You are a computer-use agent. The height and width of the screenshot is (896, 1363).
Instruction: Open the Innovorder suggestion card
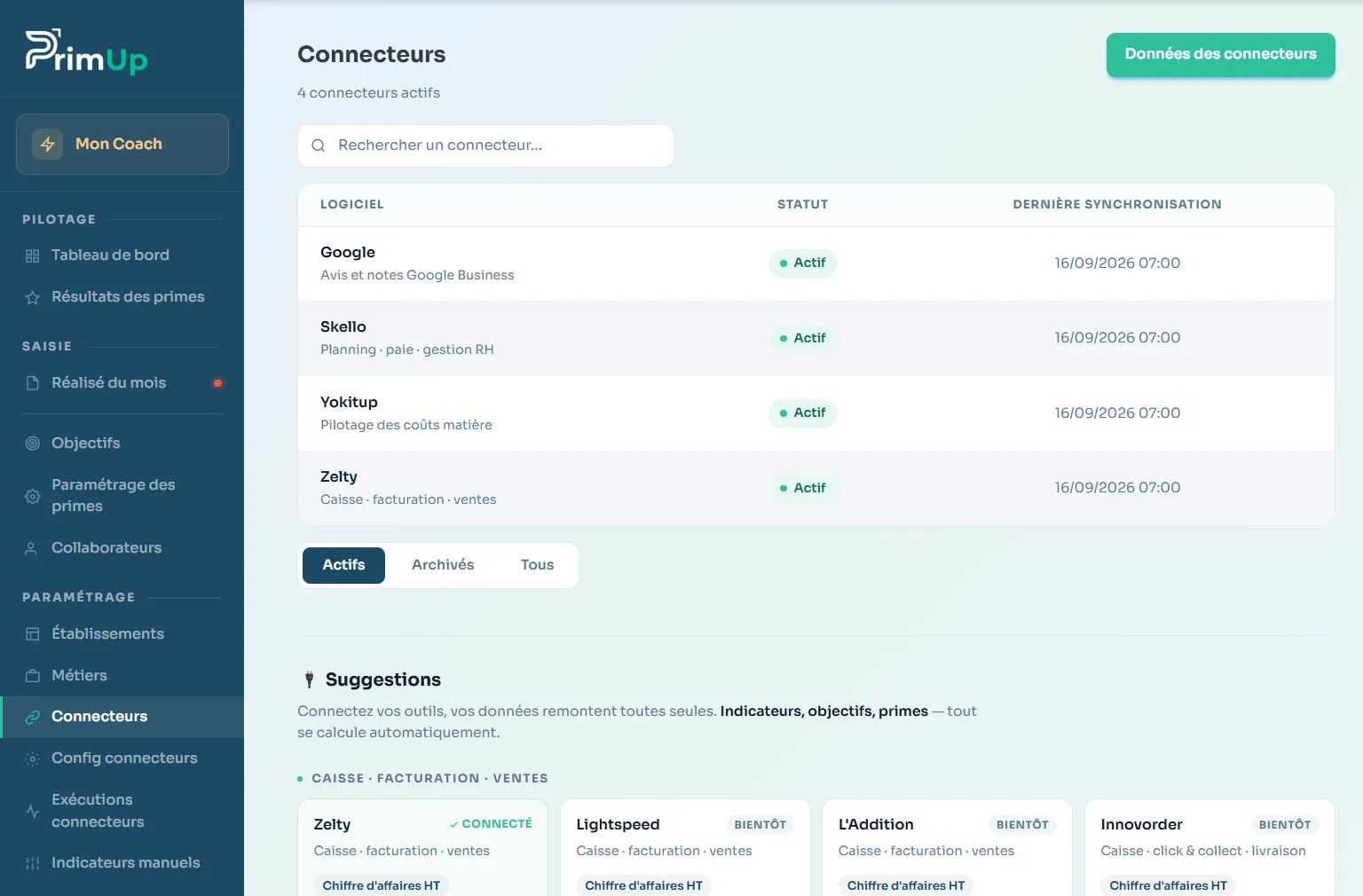[x=1209, y=848]
